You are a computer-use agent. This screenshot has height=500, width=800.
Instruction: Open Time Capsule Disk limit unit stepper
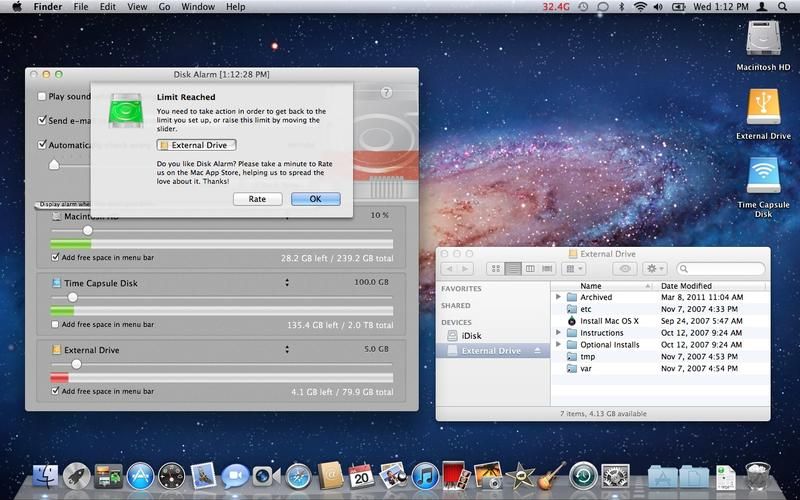287,282
